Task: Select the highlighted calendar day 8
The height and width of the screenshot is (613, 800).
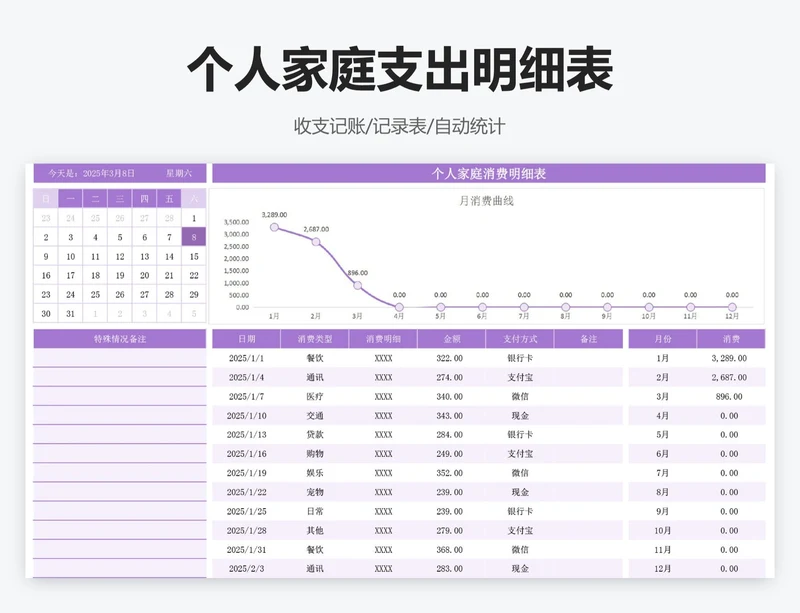Action: 194,237
